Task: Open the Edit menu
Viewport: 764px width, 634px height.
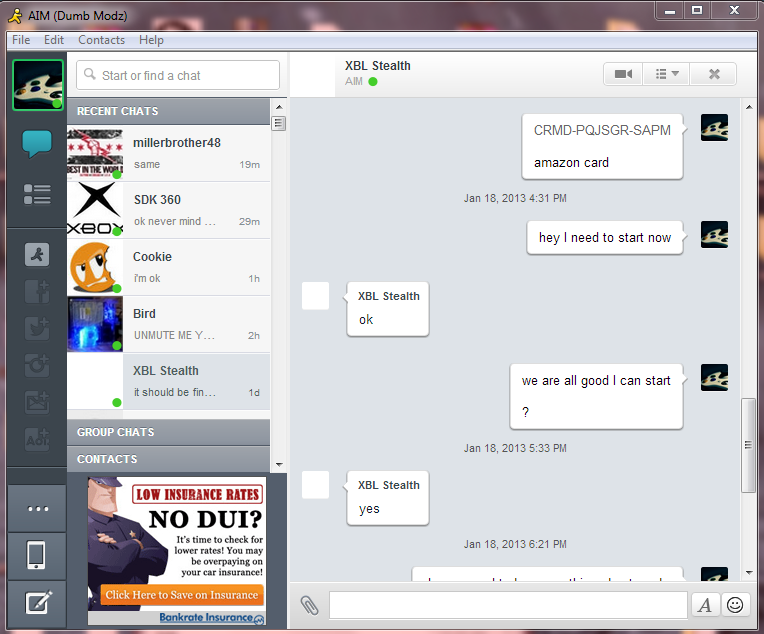Action: 54,40
